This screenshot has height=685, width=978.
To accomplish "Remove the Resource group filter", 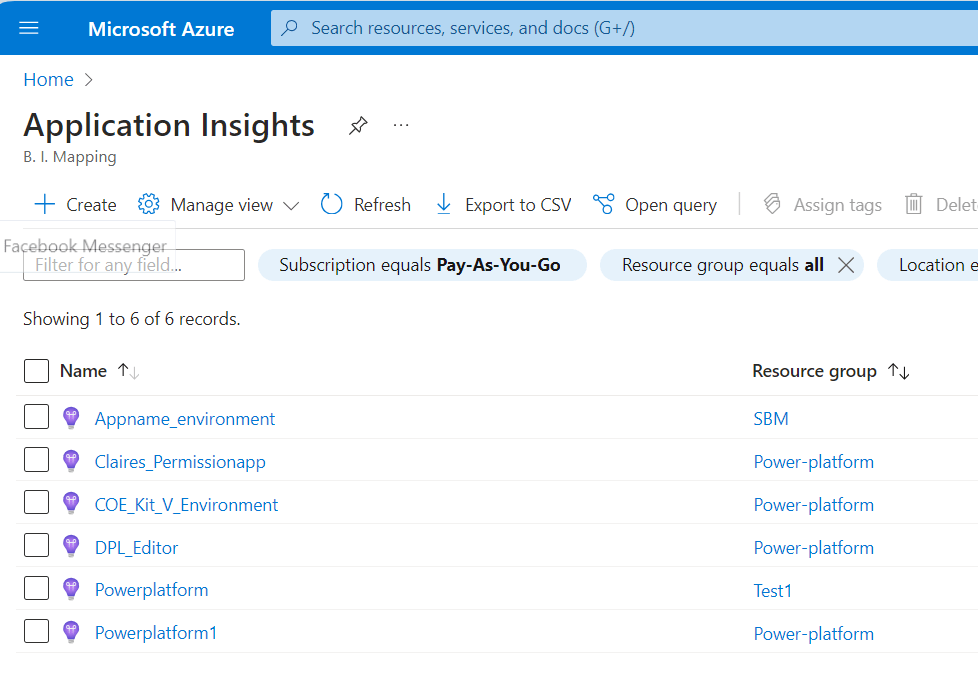I will pos(846,265).
